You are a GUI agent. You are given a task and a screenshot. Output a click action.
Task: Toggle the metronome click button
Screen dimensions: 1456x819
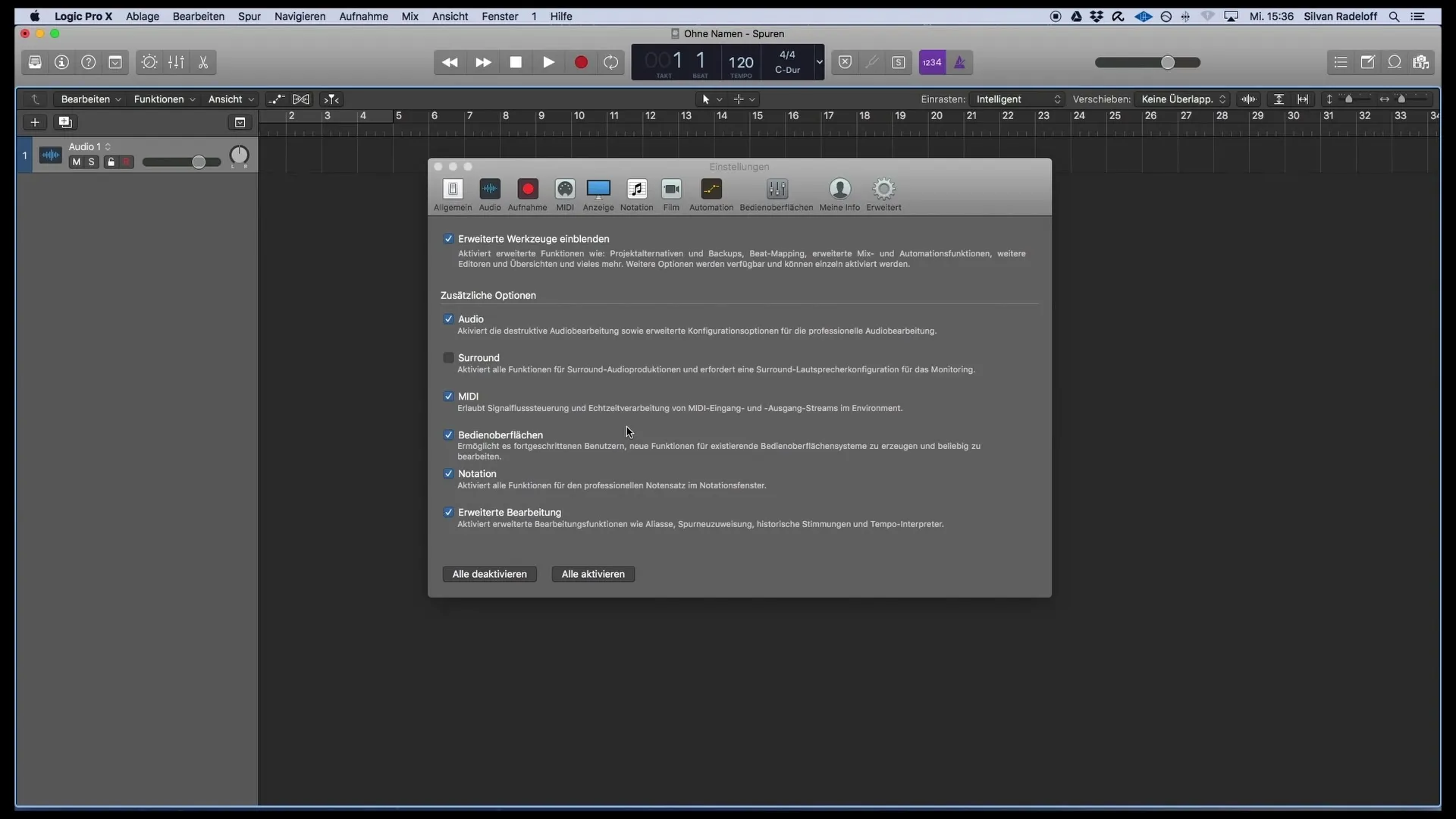tap(960, 62)
